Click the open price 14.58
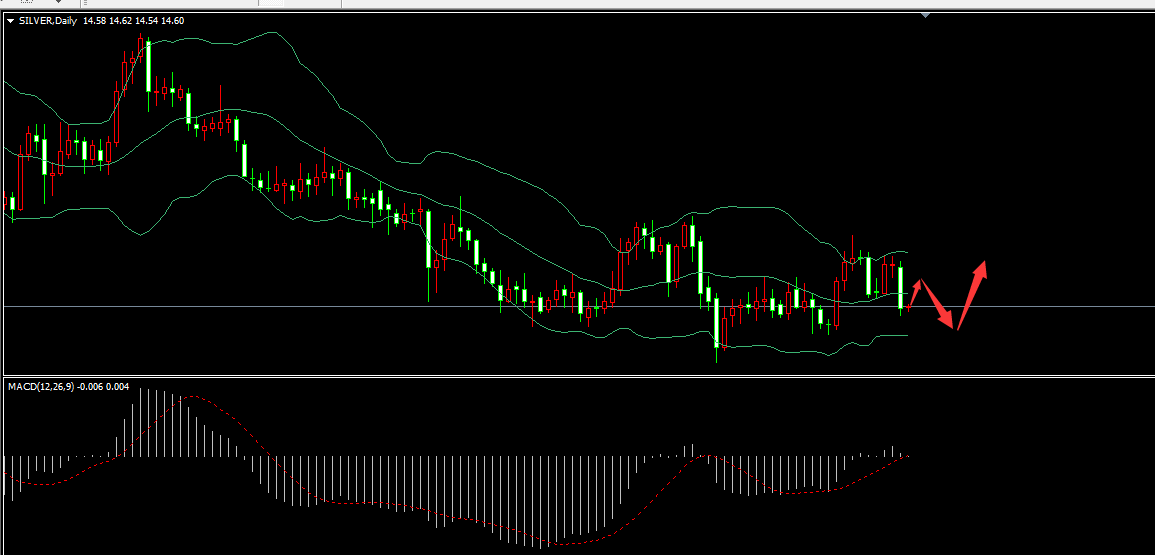The height and width of the screenshot is (555, 1155). [x=94, y=21]
